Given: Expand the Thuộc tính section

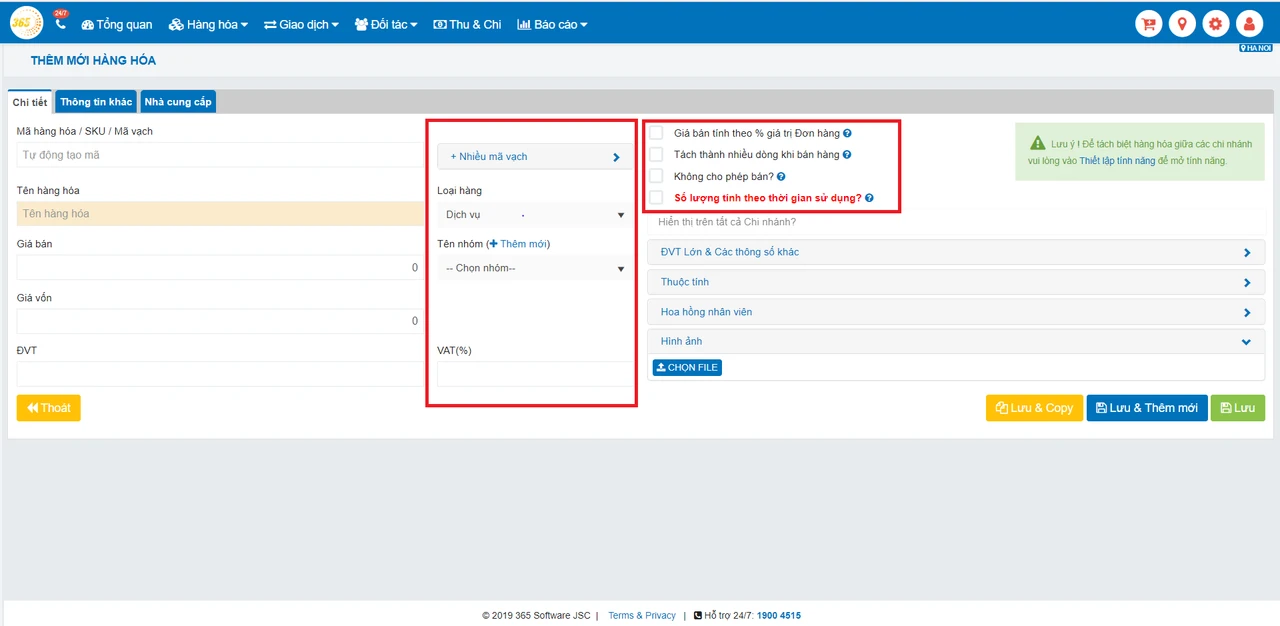Looking at the screenshot, I should pos(956,282).
